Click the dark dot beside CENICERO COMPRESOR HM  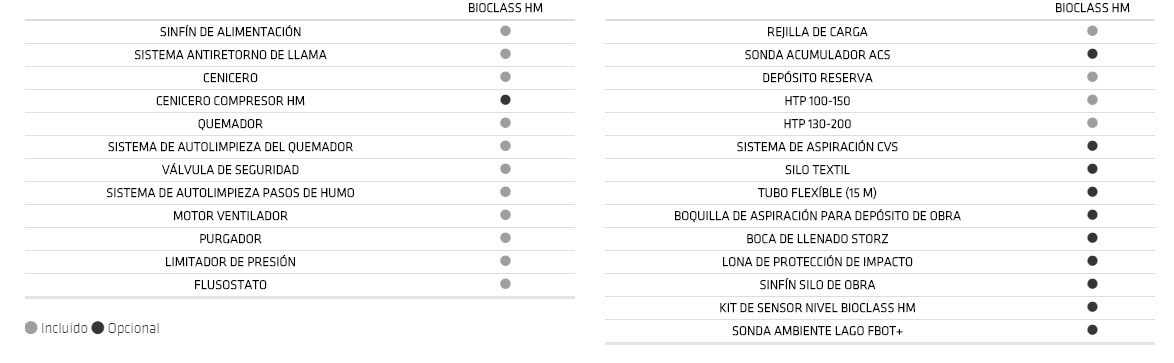click(505, 100)
